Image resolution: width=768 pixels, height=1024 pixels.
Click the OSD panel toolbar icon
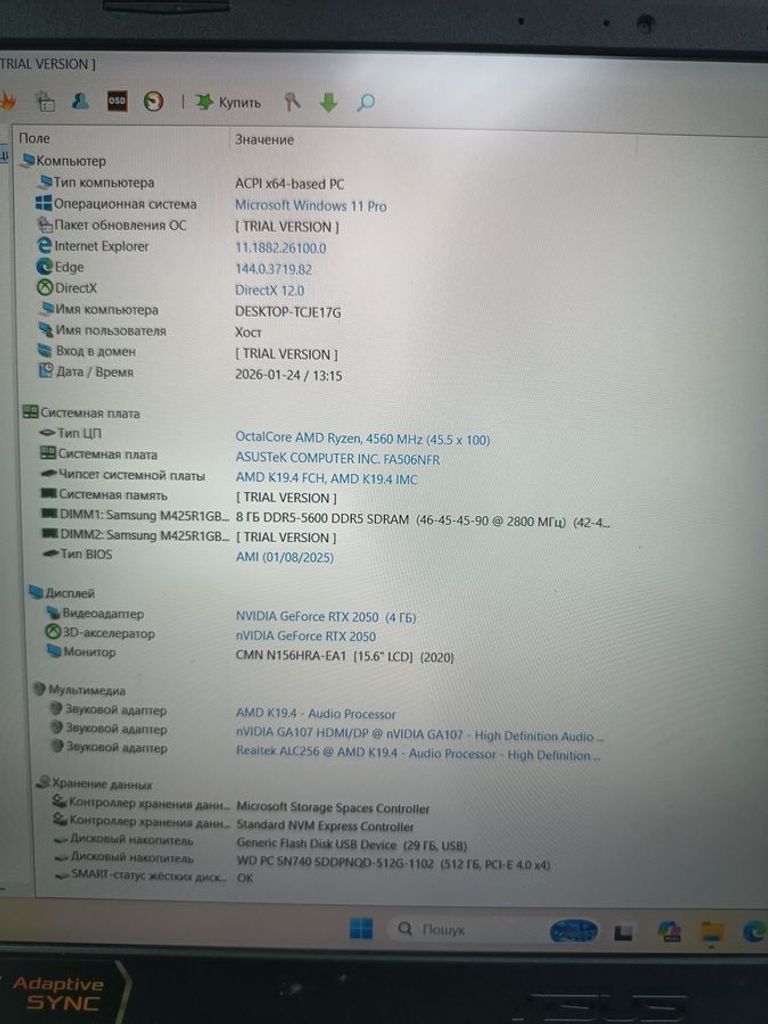pyautogui.click(x=117, y=101)
